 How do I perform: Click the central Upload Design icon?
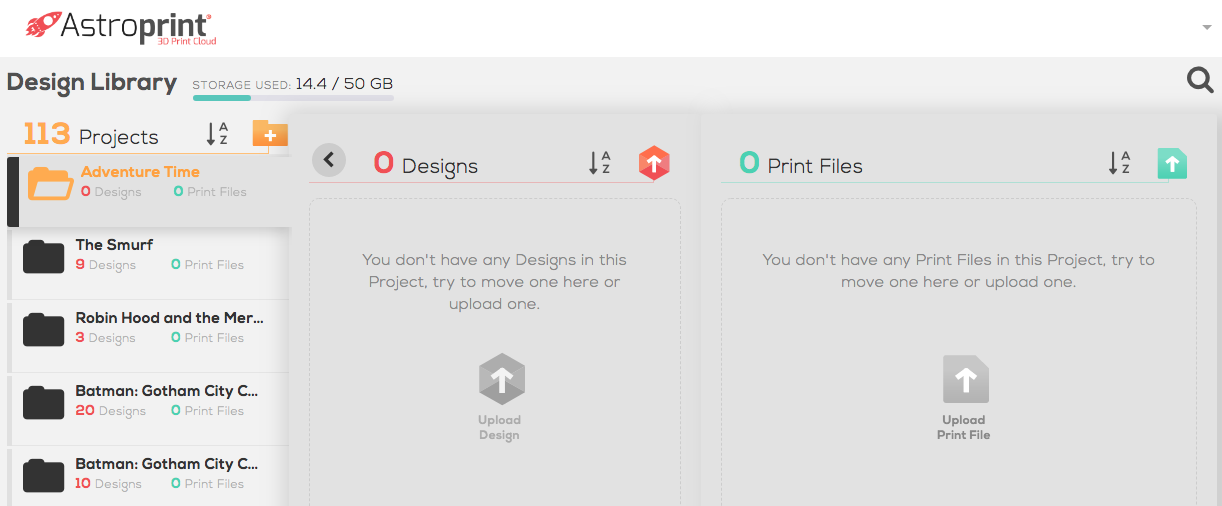point(501,380)
